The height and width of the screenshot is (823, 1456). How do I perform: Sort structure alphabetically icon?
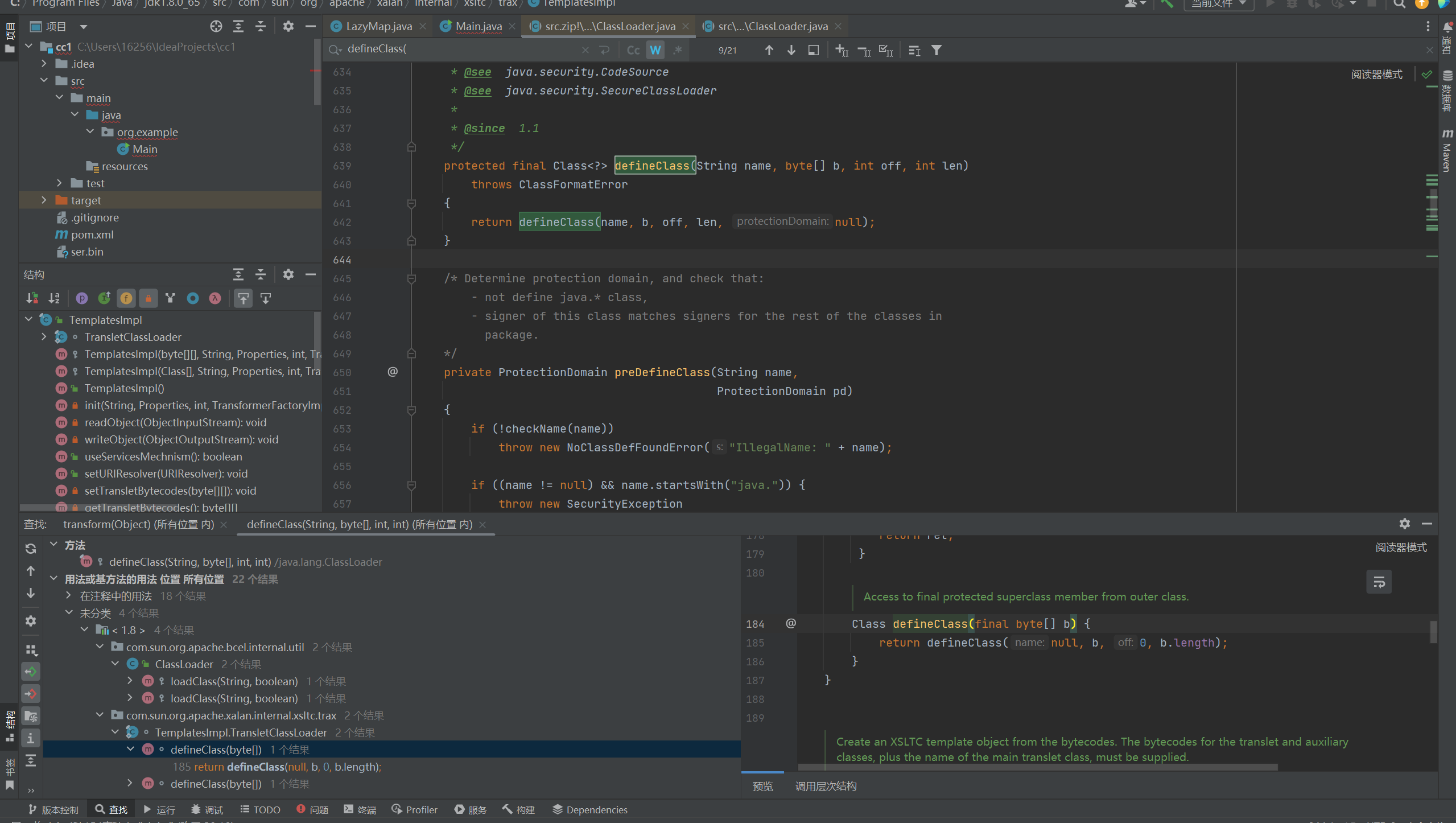pyautogui.click(x=54, y=298)
